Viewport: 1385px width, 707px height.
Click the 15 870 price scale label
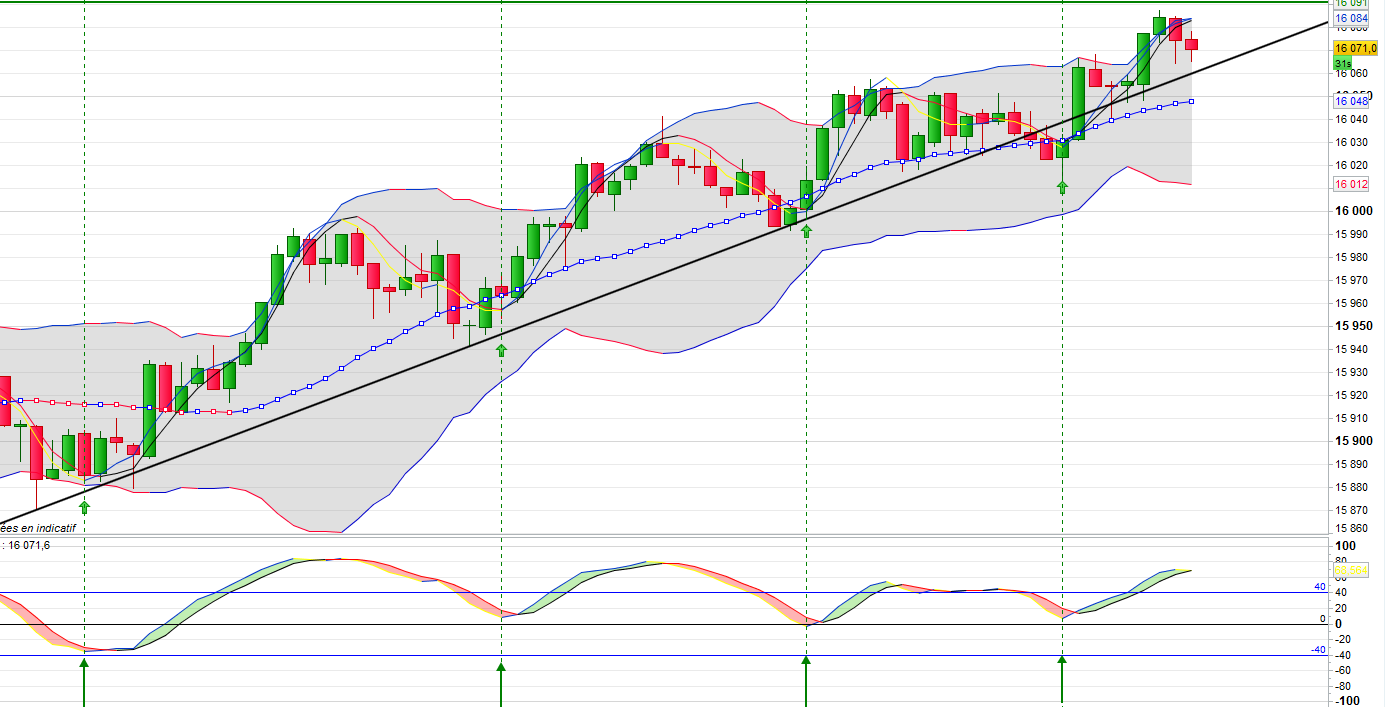tap(1353, 510)
